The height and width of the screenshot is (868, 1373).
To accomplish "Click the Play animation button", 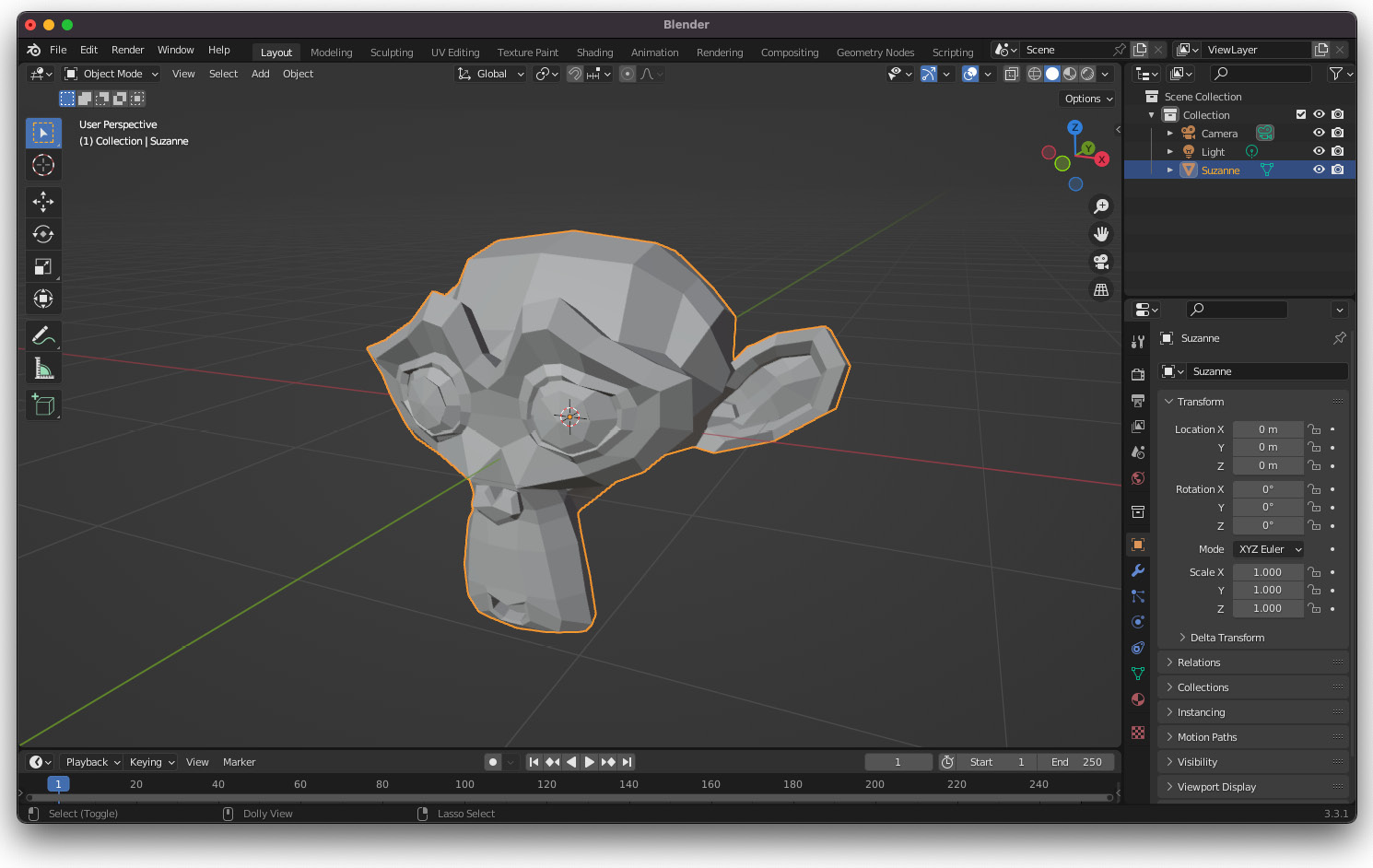I will click(590, 762).
